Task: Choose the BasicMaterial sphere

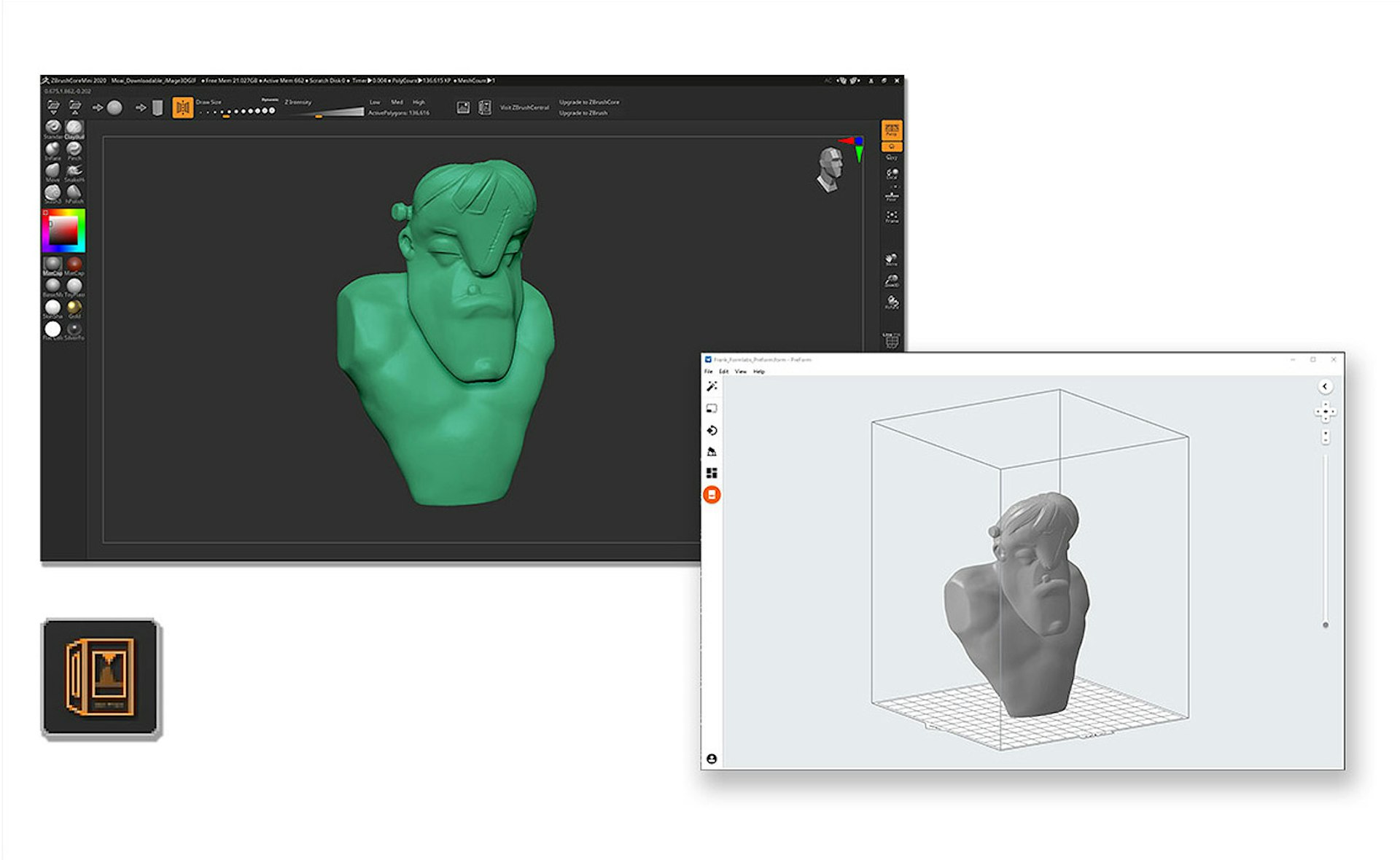Action: pyautogui.click(x=52, y=287)
